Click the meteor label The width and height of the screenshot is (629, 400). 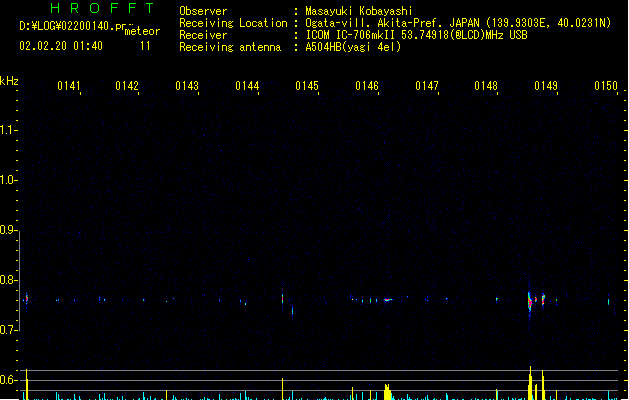tap(142, 31)
